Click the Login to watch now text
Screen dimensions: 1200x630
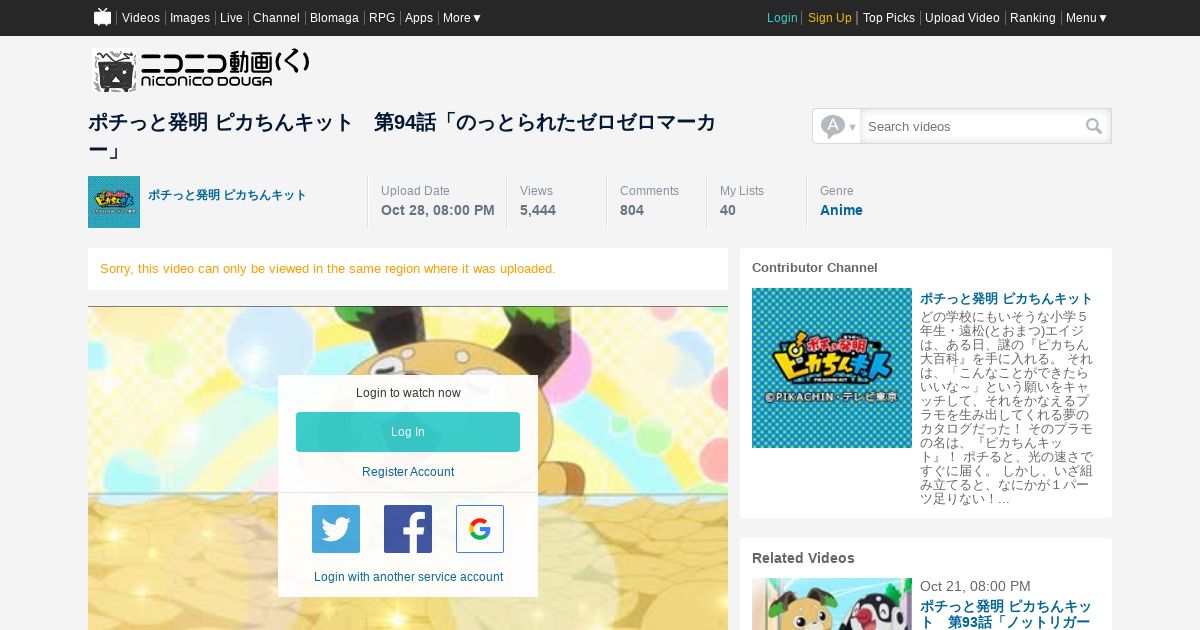[408, 393]
